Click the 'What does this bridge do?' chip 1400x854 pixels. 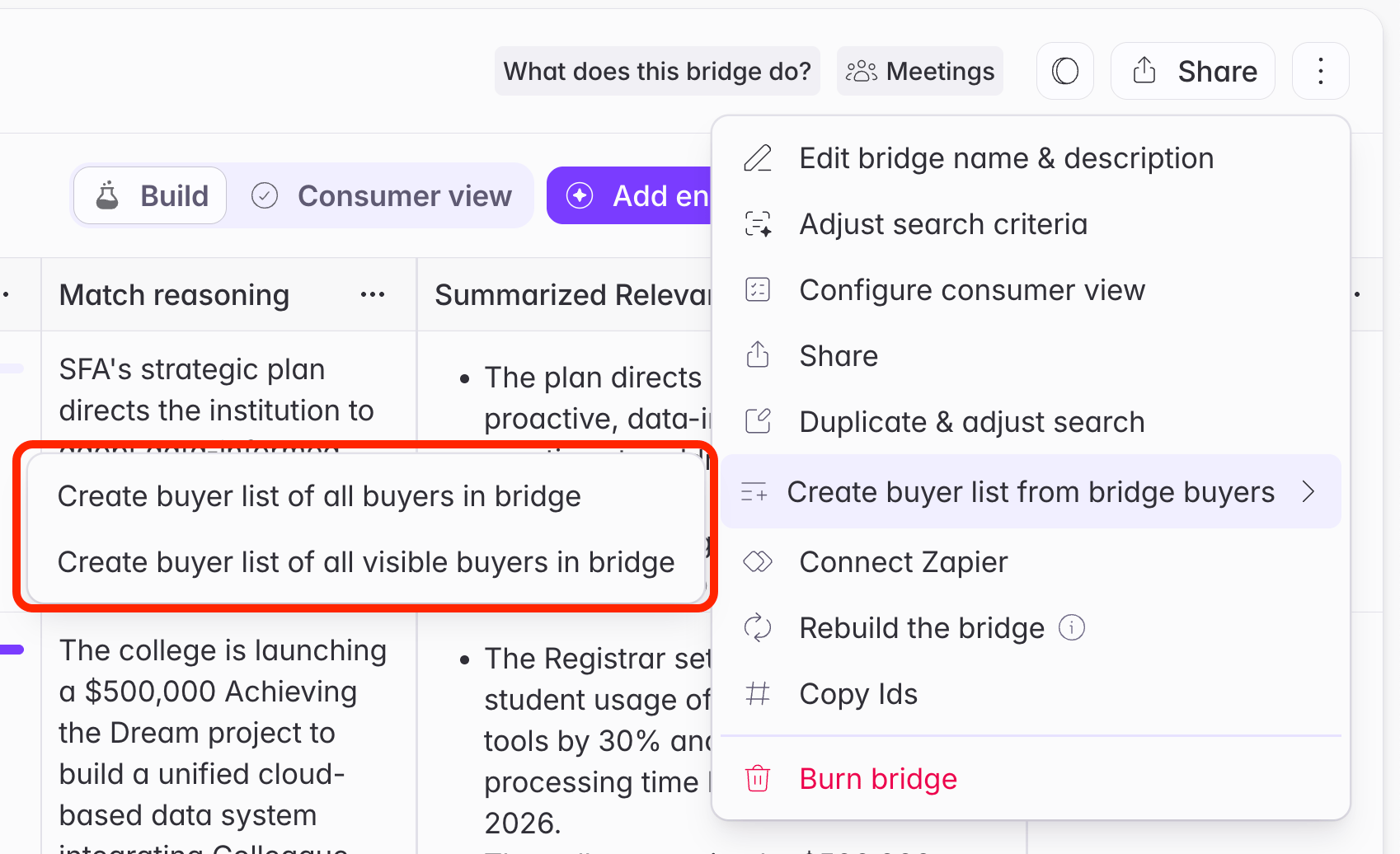tap(657, 71)
